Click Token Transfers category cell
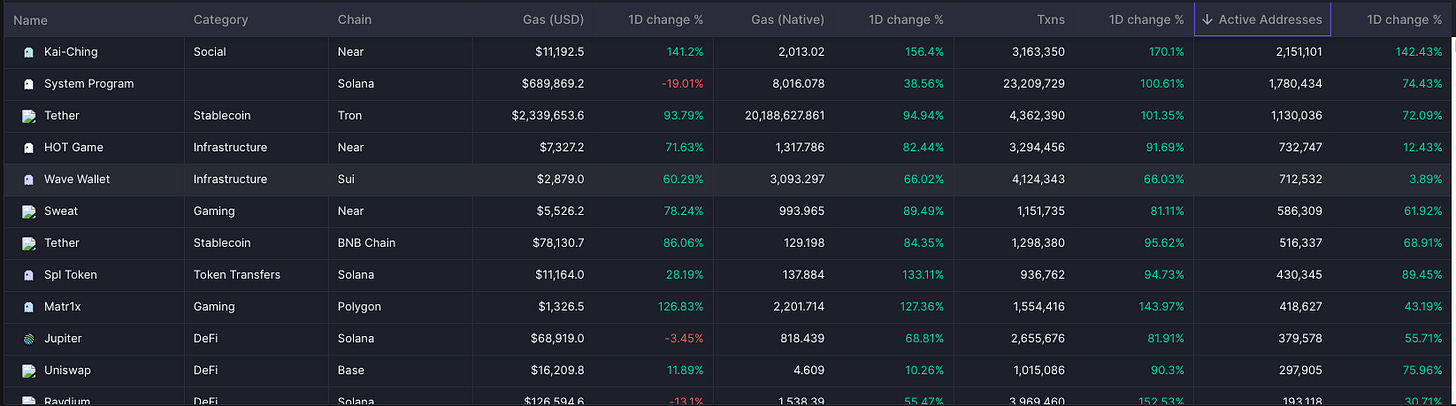1456x406 pixels. pyautogui.click(x=237, y=275)
